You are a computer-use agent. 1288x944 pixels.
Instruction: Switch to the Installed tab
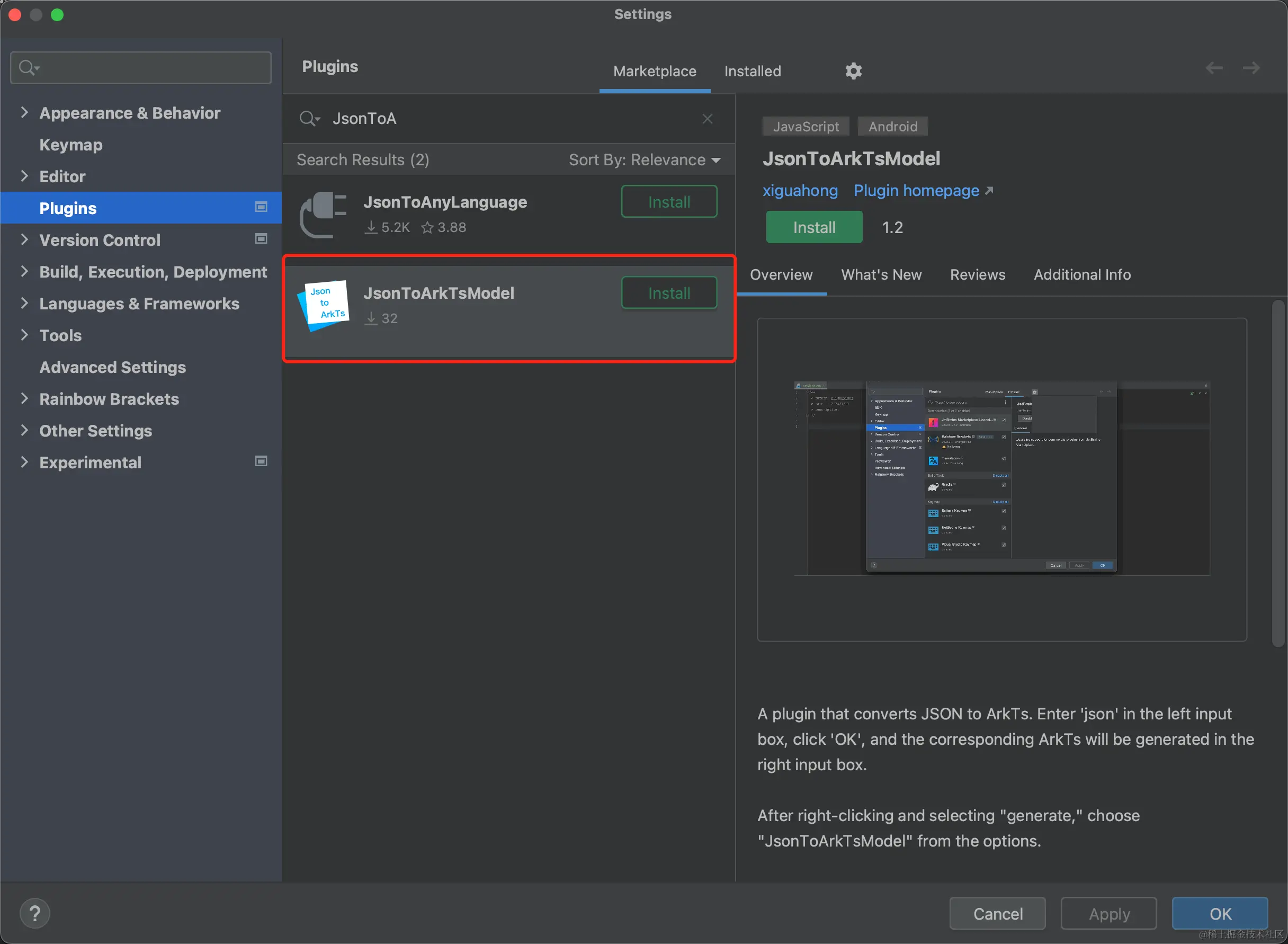point(752,71)
